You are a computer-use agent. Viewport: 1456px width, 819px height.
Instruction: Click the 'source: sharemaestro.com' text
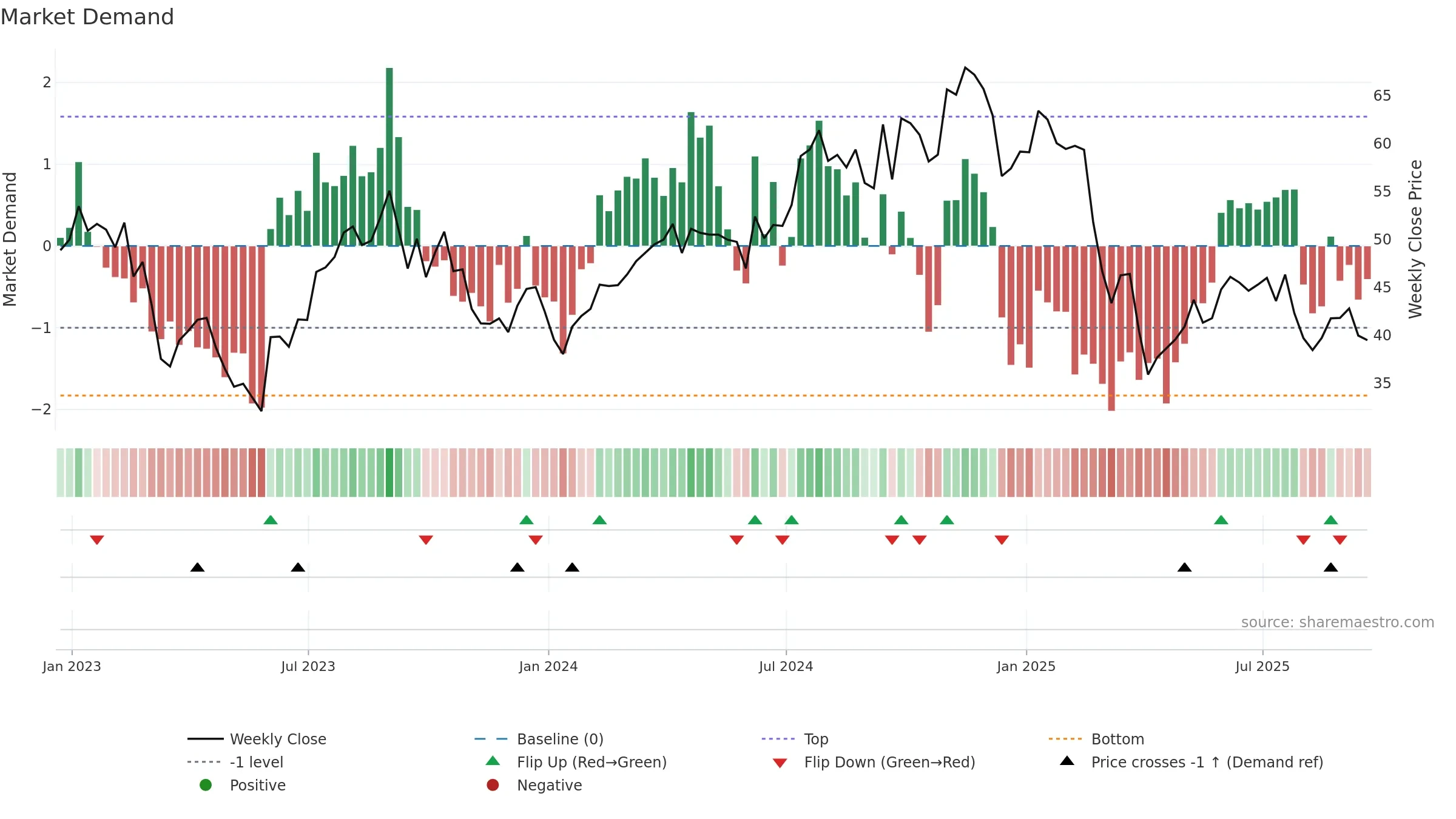pos(1338,622)
